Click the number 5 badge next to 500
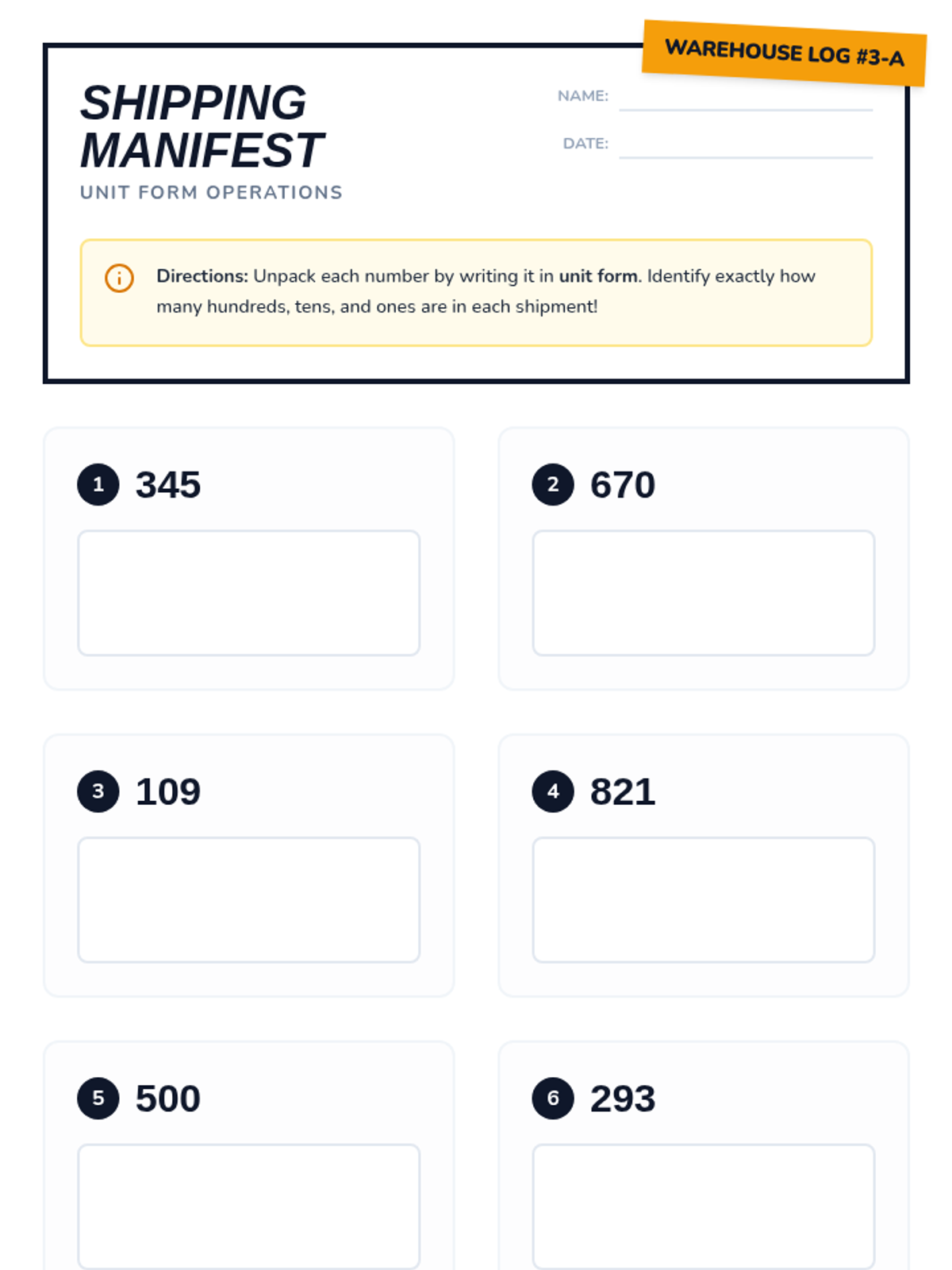Viewport: 952px width, 1270px height. (x=98, y=1099)
